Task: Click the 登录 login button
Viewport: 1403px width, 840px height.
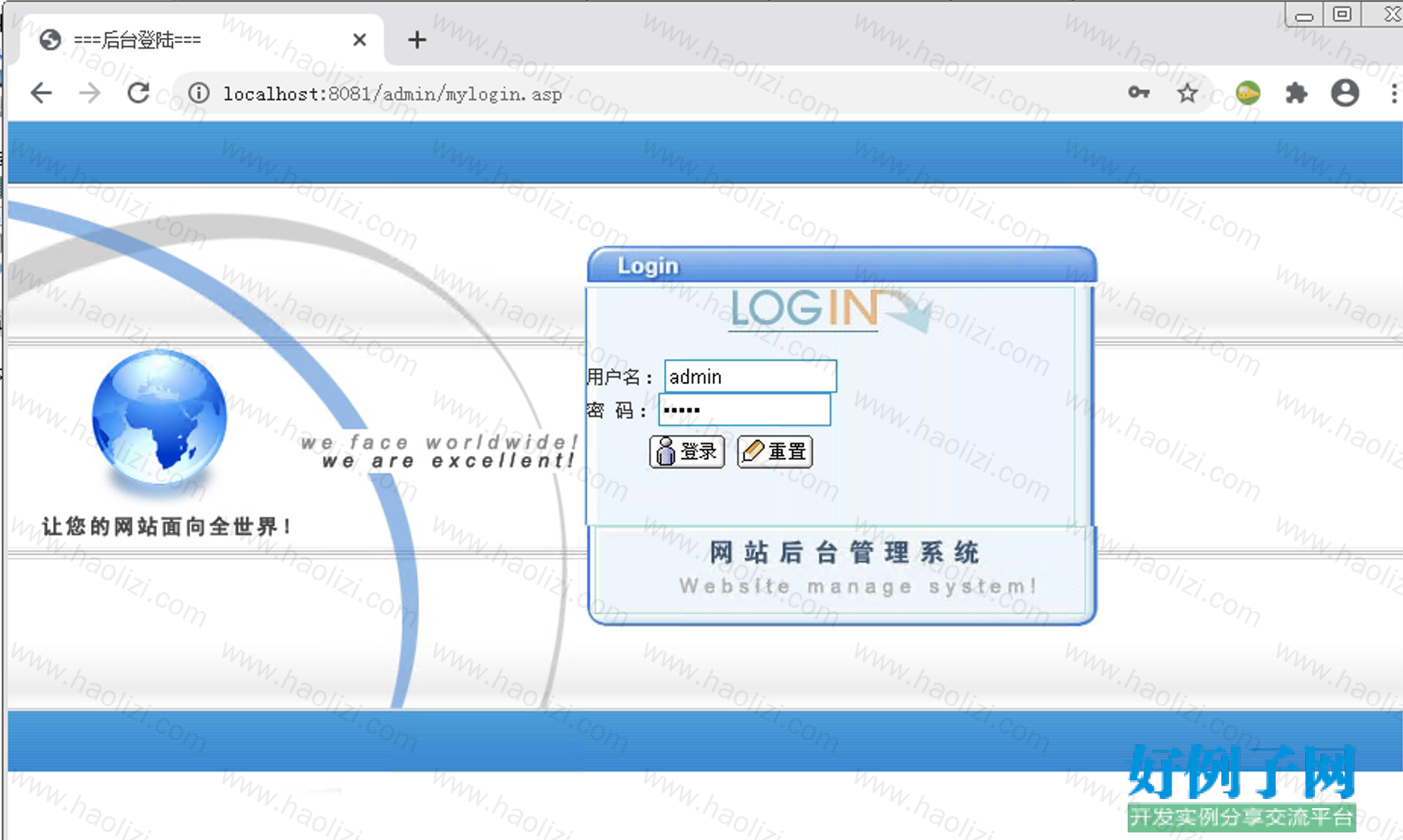Action: (687, 452)
